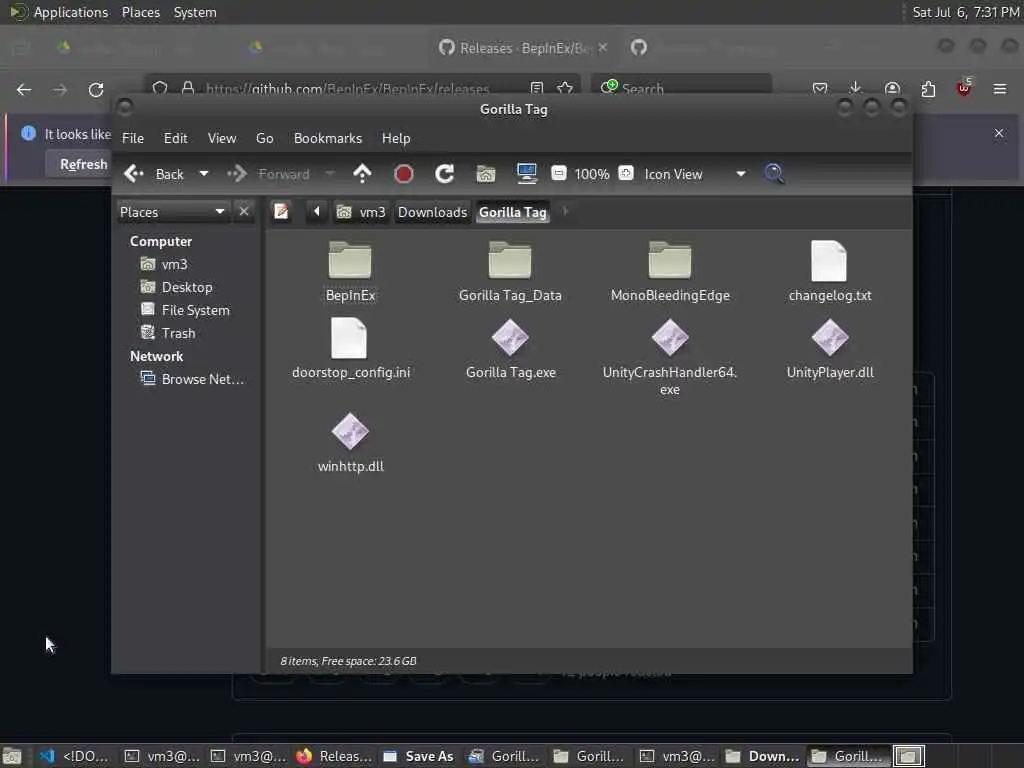Image resolution: width=1024 pixels, height=768 pixels.
Task: Zoom out with the minus icon
Action: (558, 173)
